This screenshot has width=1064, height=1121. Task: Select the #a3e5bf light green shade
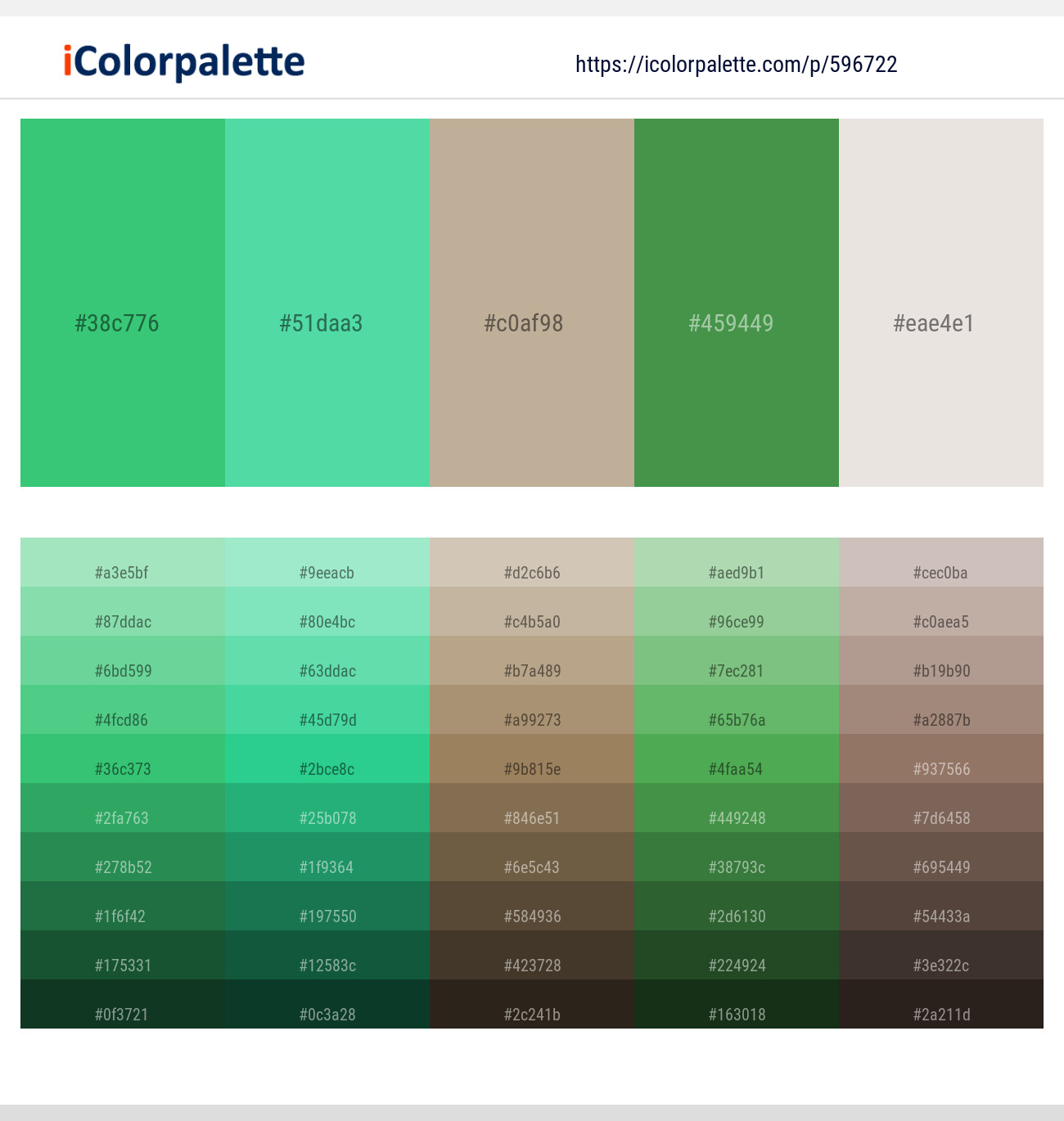click(x=123, y=563)
